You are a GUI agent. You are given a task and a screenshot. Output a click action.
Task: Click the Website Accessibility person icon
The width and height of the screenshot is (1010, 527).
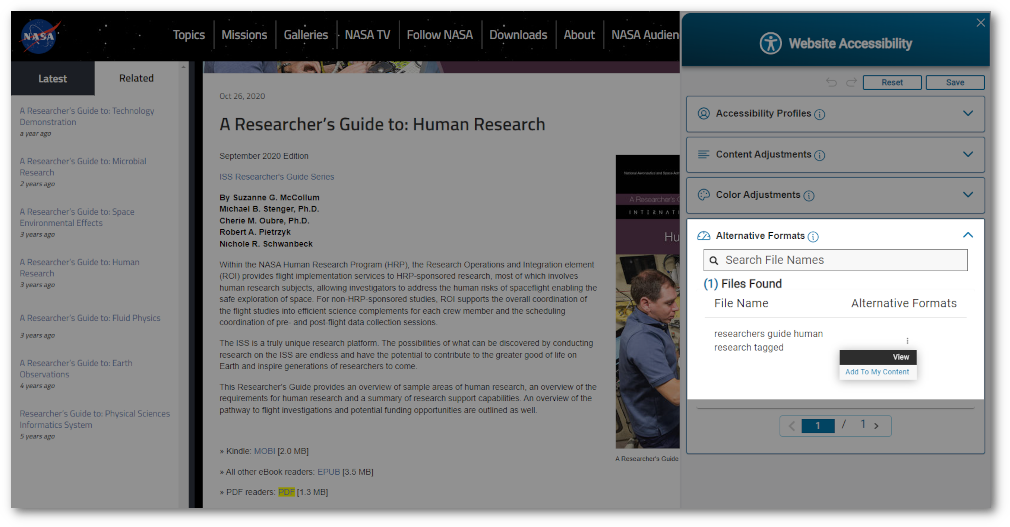click(770, 43)
